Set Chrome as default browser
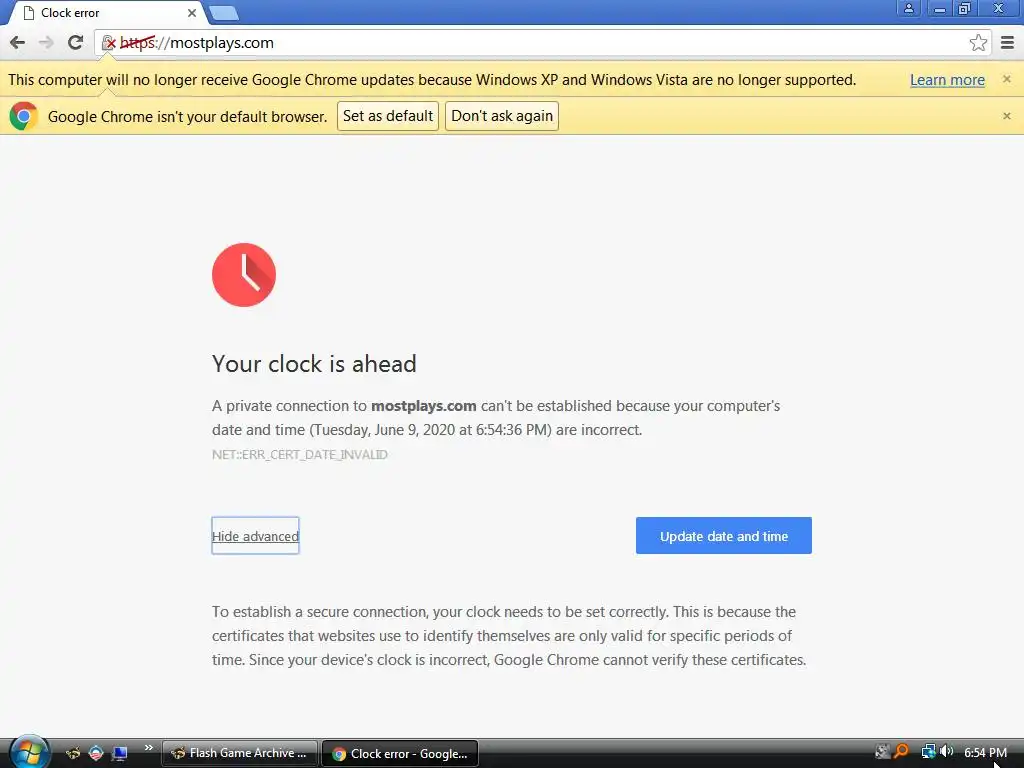Image resolution: width=1024 pixels, height=768 pixels. point(388,116)
